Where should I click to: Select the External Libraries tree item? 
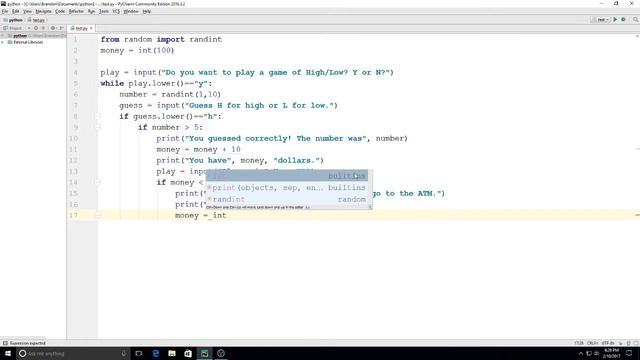(25, 42)
